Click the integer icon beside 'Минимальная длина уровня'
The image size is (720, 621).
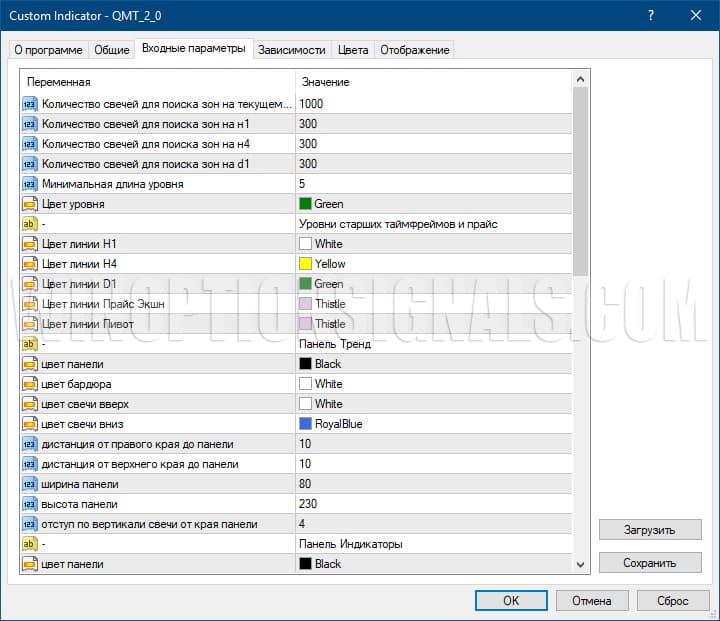(29, 184)
